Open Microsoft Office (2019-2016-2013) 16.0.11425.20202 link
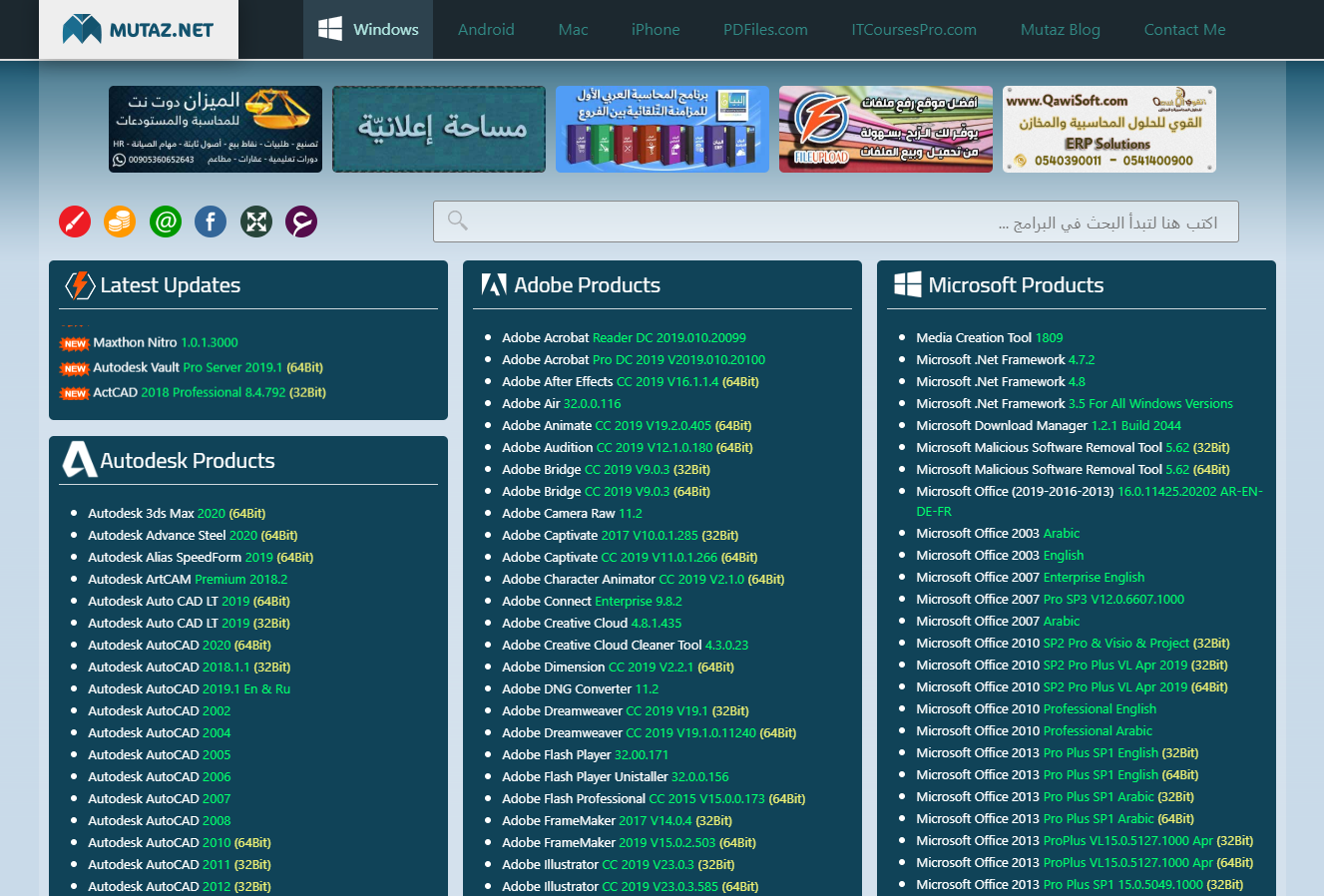Viewport: 1324px width, 896px height. (1090, 501)
